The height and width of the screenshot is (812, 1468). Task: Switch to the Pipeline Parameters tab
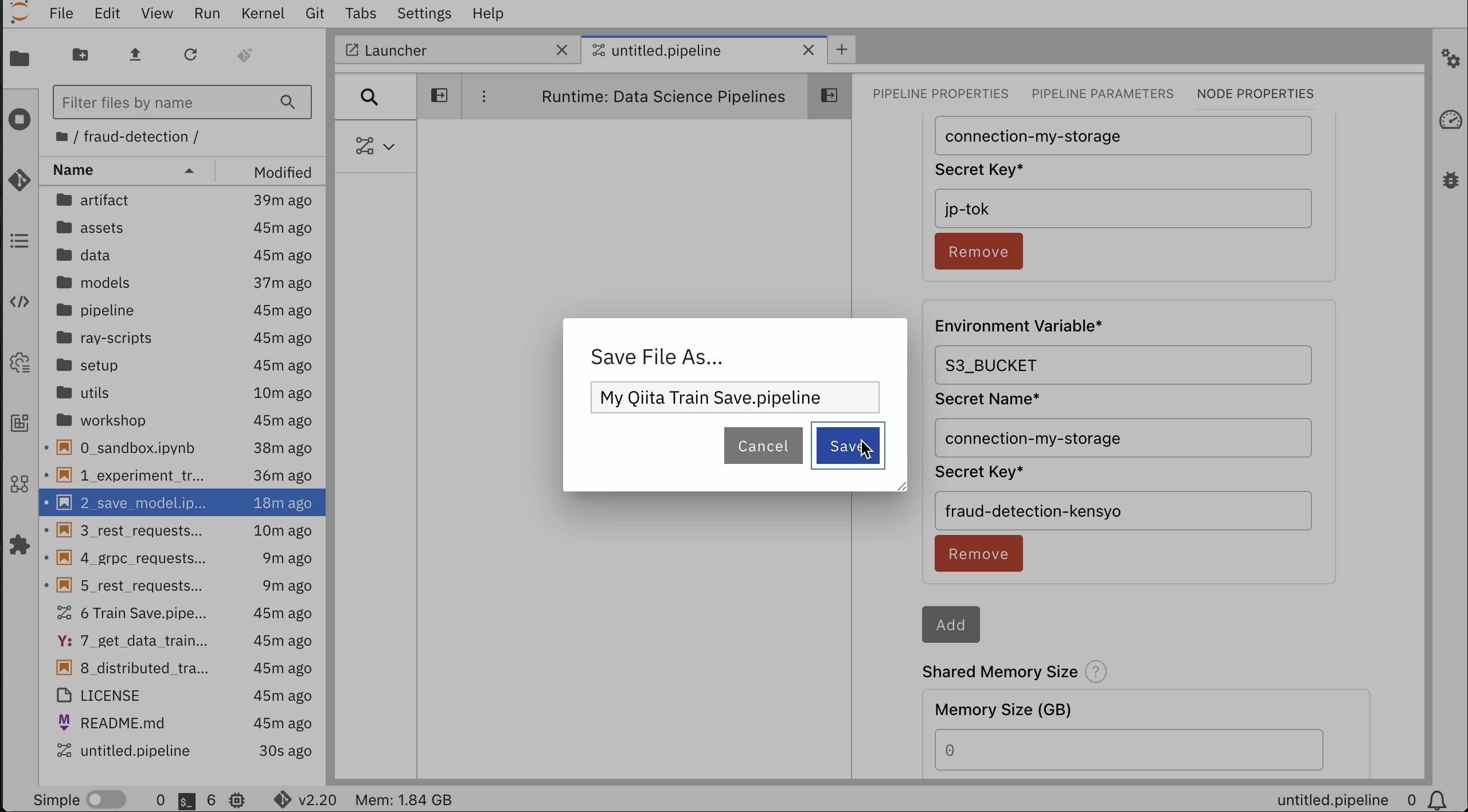(x=1102, y=93)
